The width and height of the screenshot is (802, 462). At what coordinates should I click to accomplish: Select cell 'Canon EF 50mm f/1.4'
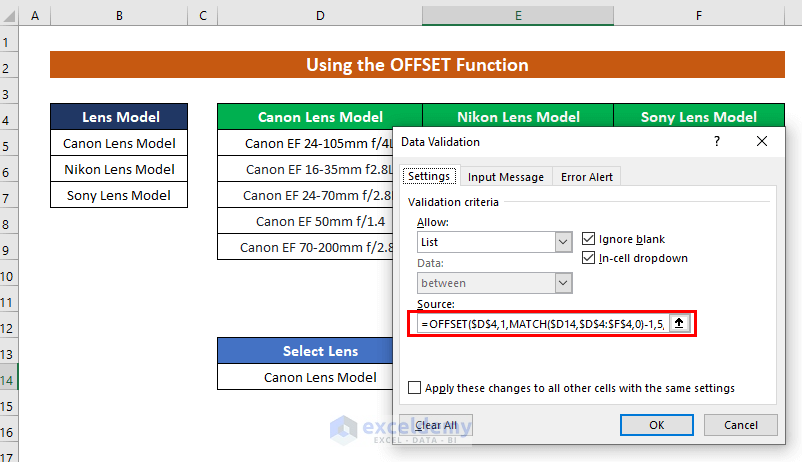(x=305, y=222)
